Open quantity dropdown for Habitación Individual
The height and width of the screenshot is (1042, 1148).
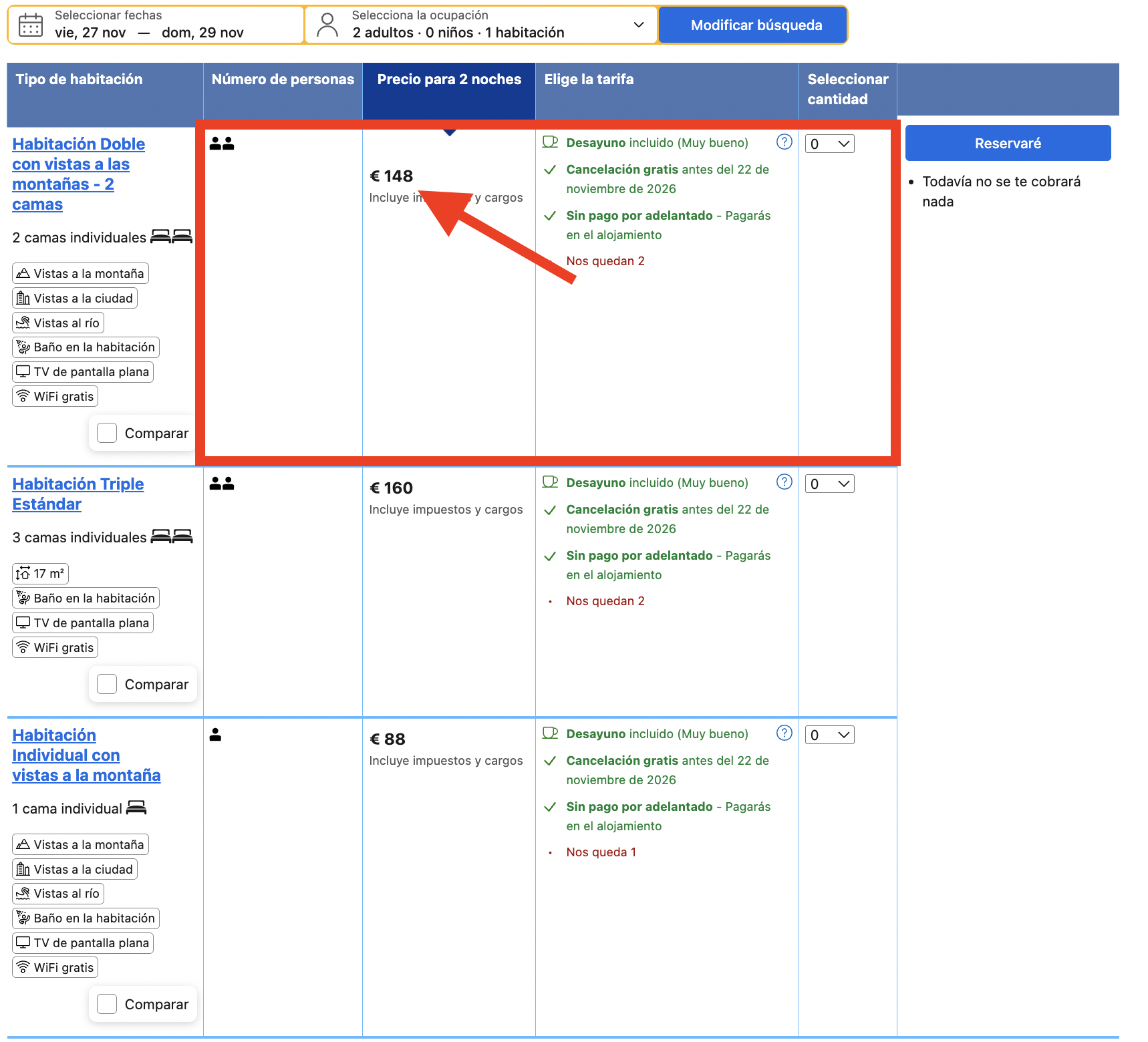click(830, 735)
